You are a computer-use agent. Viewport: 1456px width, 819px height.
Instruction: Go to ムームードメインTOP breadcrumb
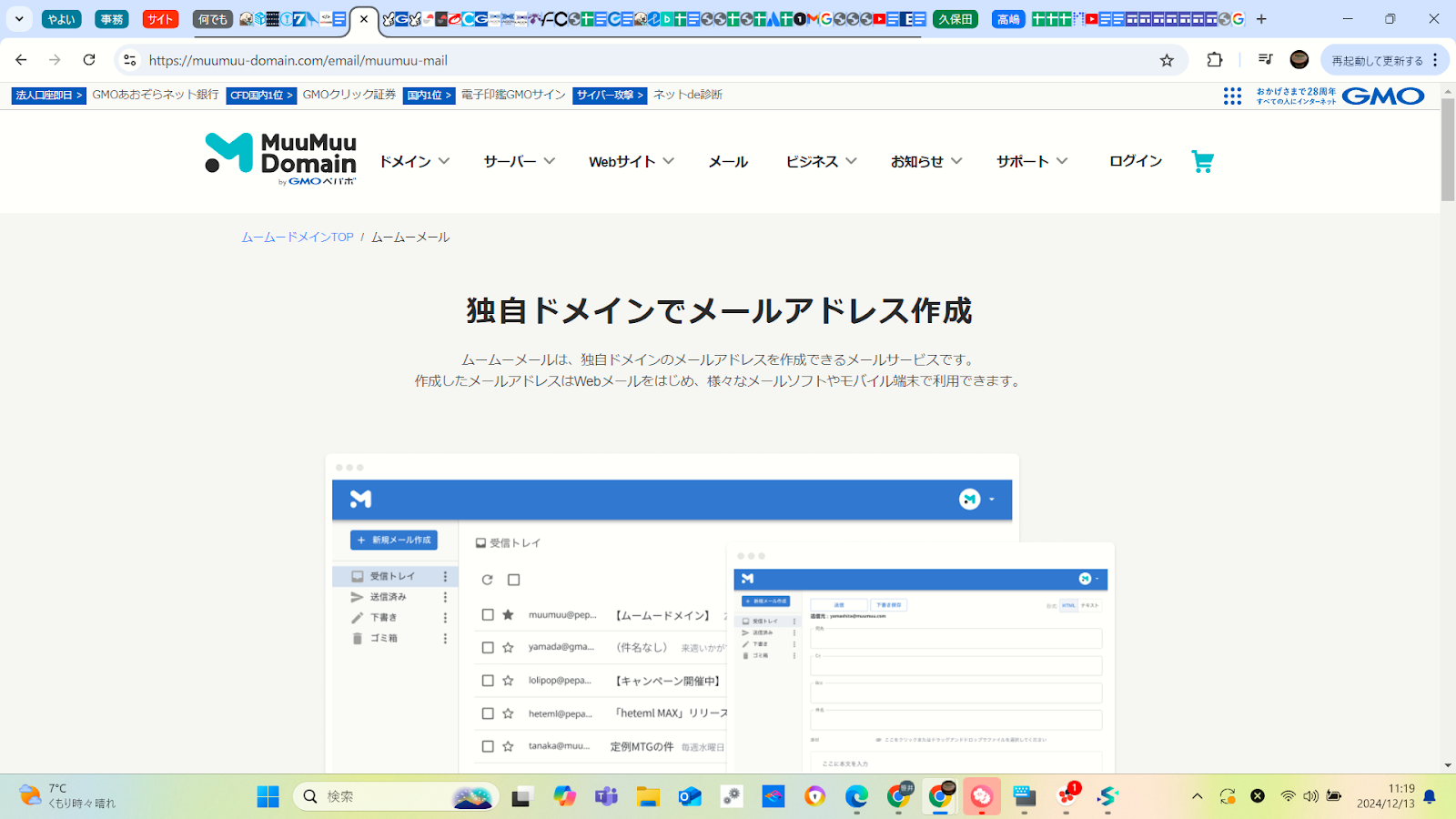click(298, 237)
